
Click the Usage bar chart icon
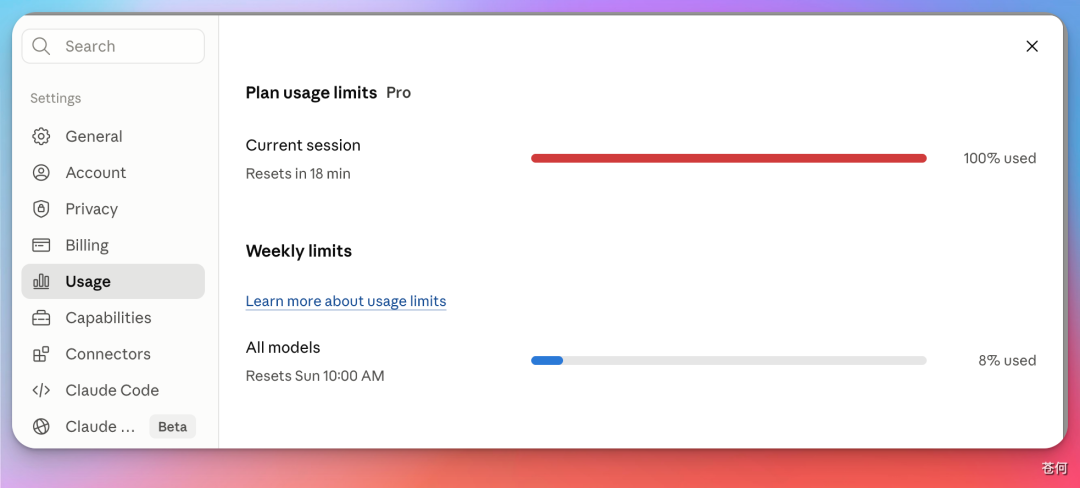point(41,281)
